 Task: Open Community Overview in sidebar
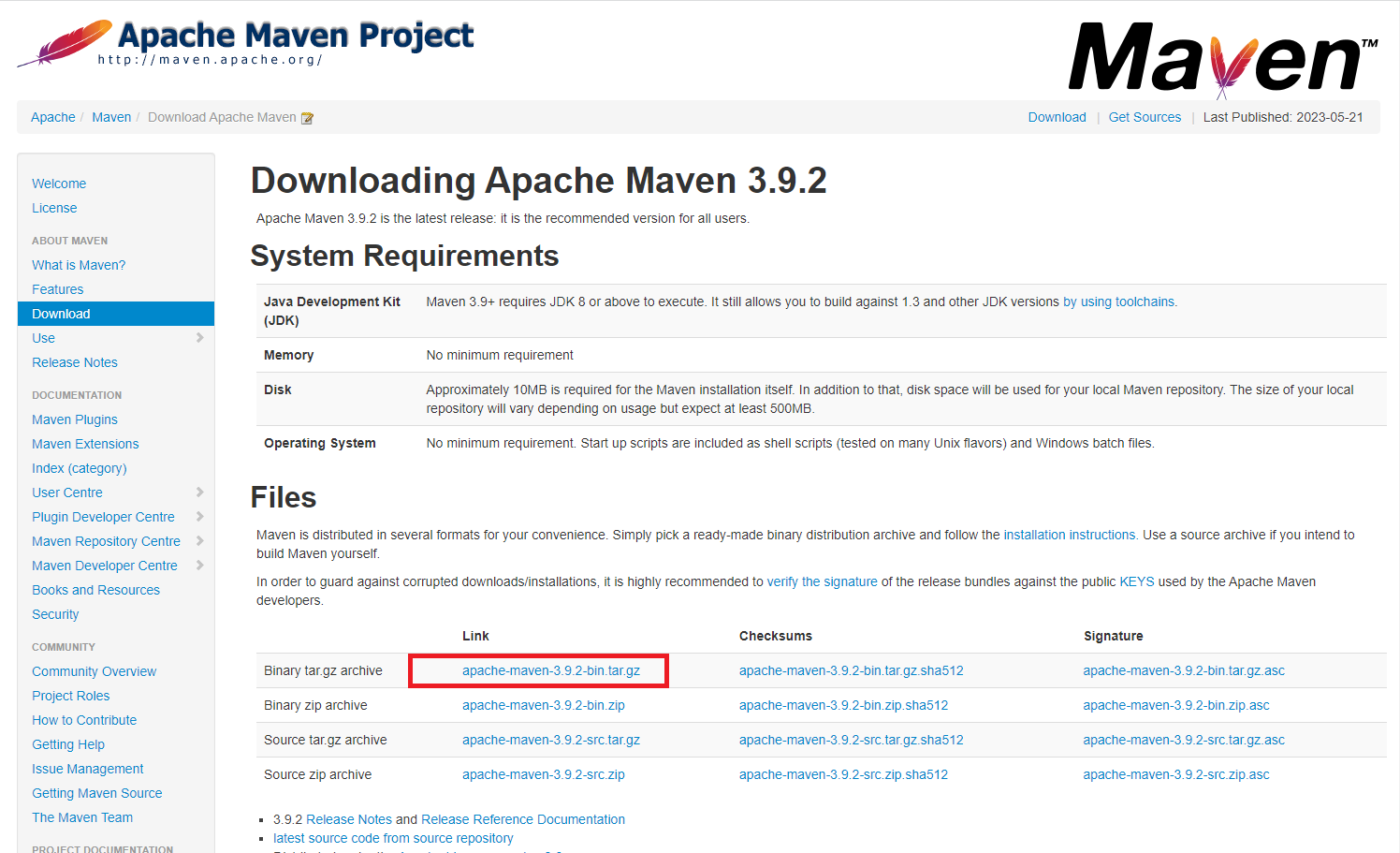point(94,671)
